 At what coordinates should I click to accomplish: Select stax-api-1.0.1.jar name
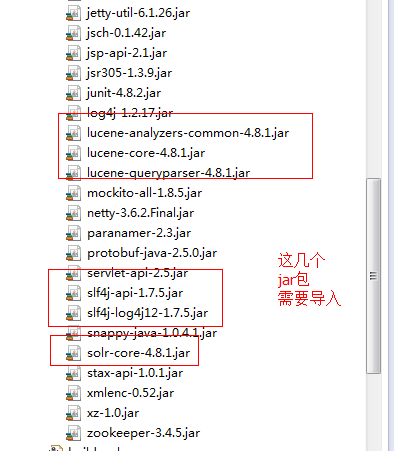[x=135, y=373]
